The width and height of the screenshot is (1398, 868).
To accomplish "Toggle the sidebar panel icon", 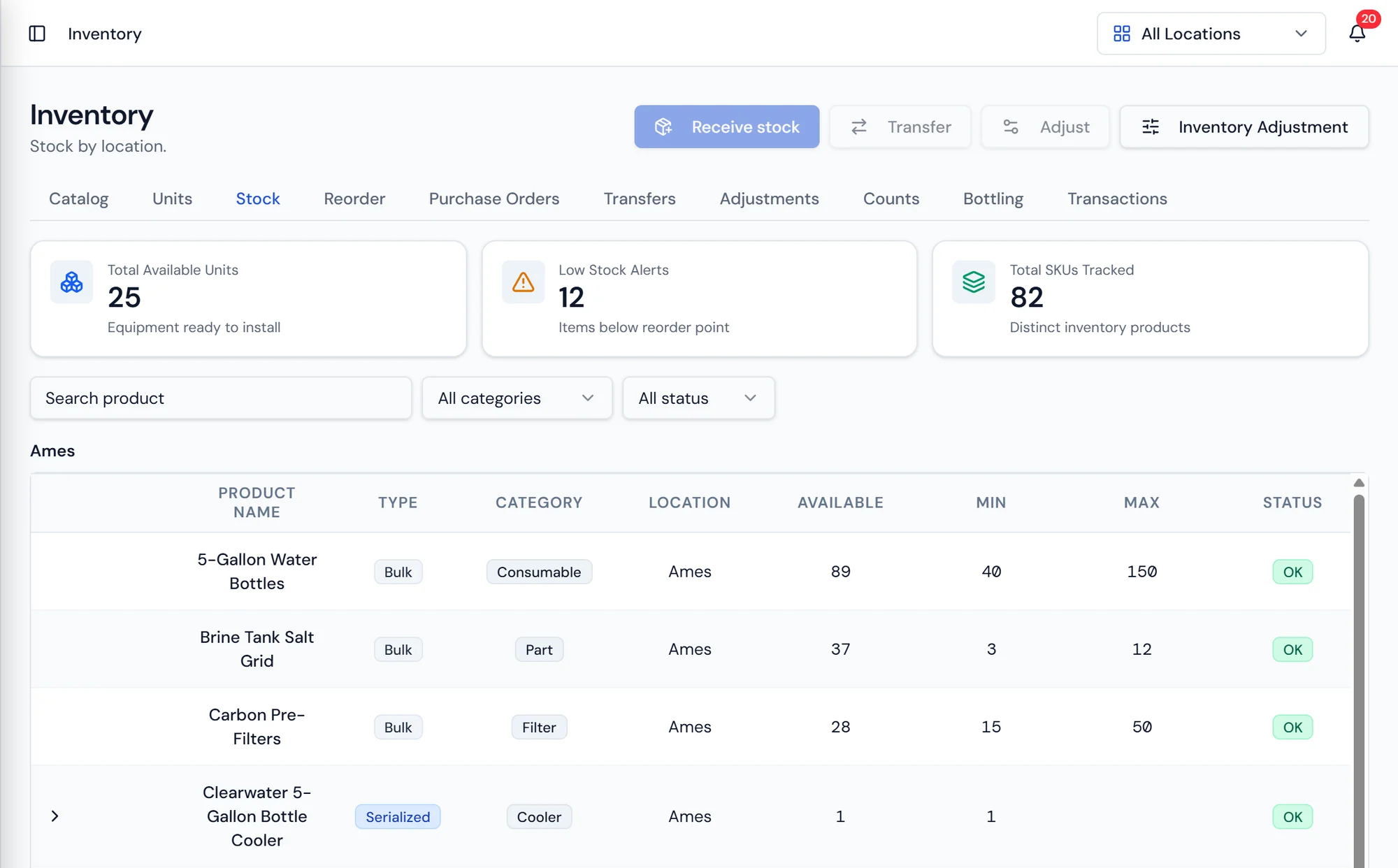I will pos(37,34).
